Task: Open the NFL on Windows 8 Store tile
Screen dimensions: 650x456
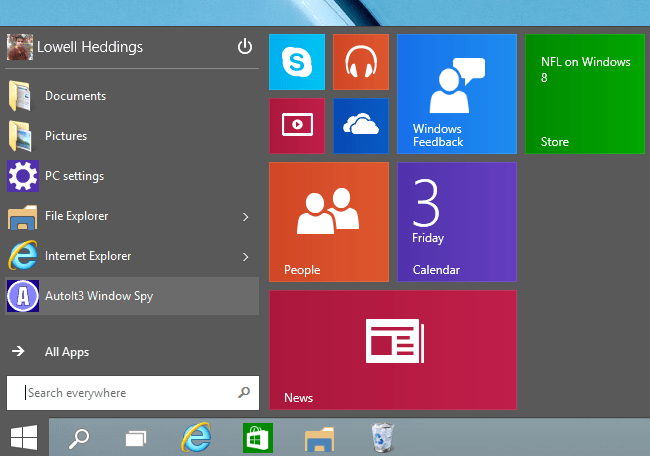Action: point(585,94)
